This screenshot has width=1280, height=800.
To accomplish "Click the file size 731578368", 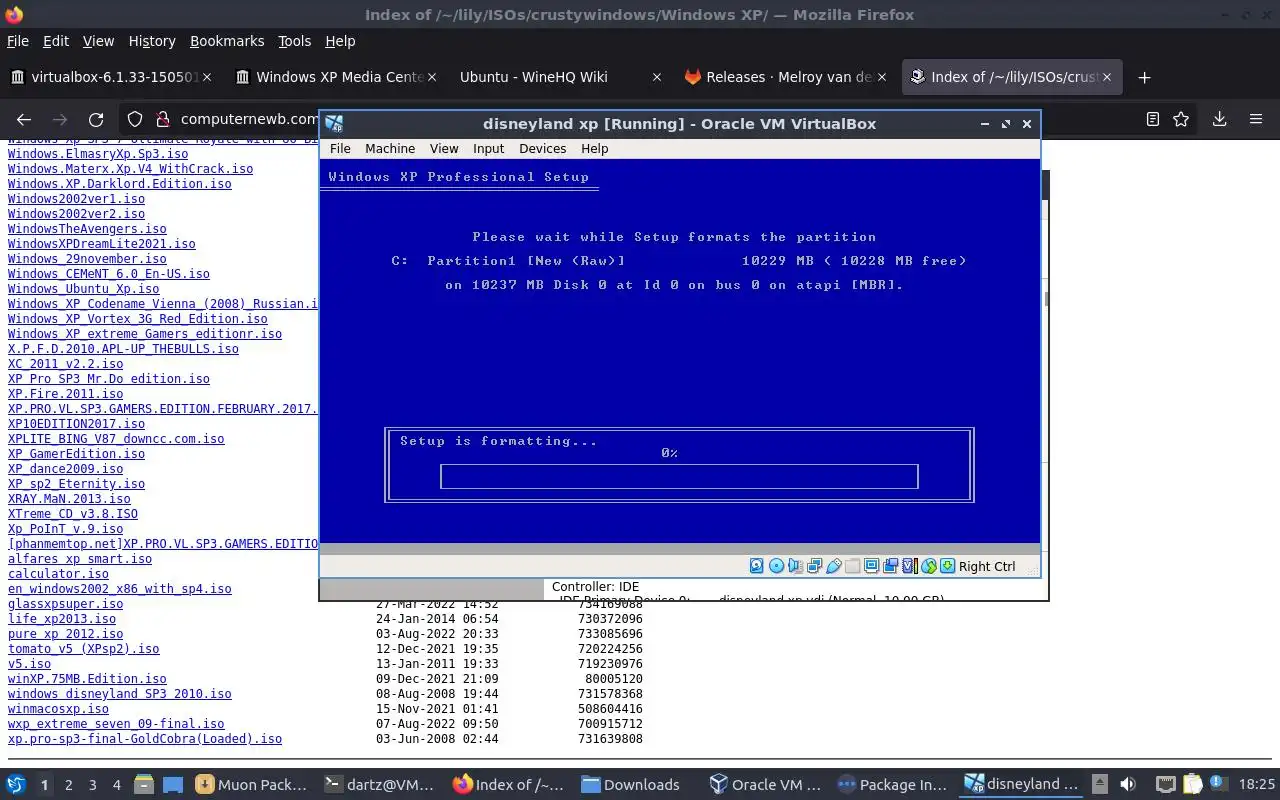I will click(610, 694).
